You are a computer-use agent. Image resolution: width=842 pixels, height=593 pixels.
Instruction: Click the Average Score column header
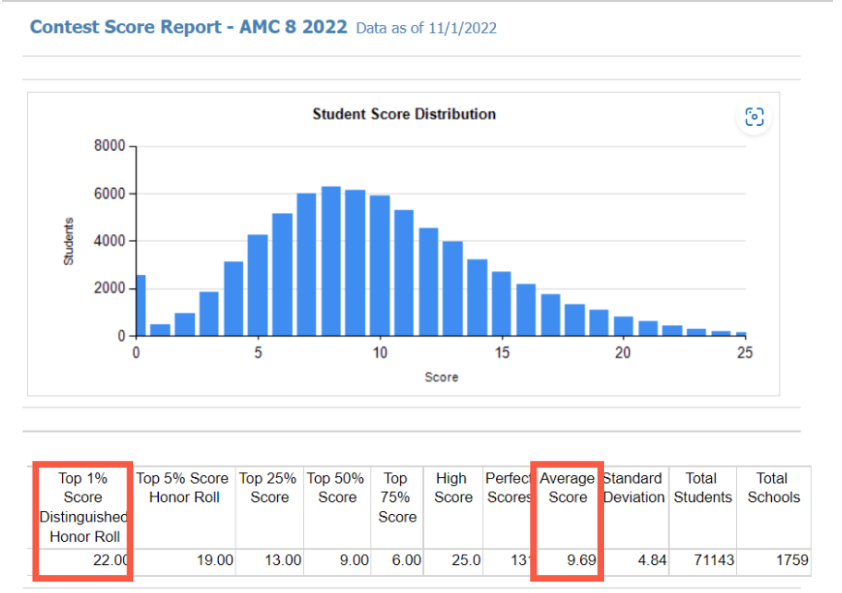pyautogui.click(x=567, y=487)
